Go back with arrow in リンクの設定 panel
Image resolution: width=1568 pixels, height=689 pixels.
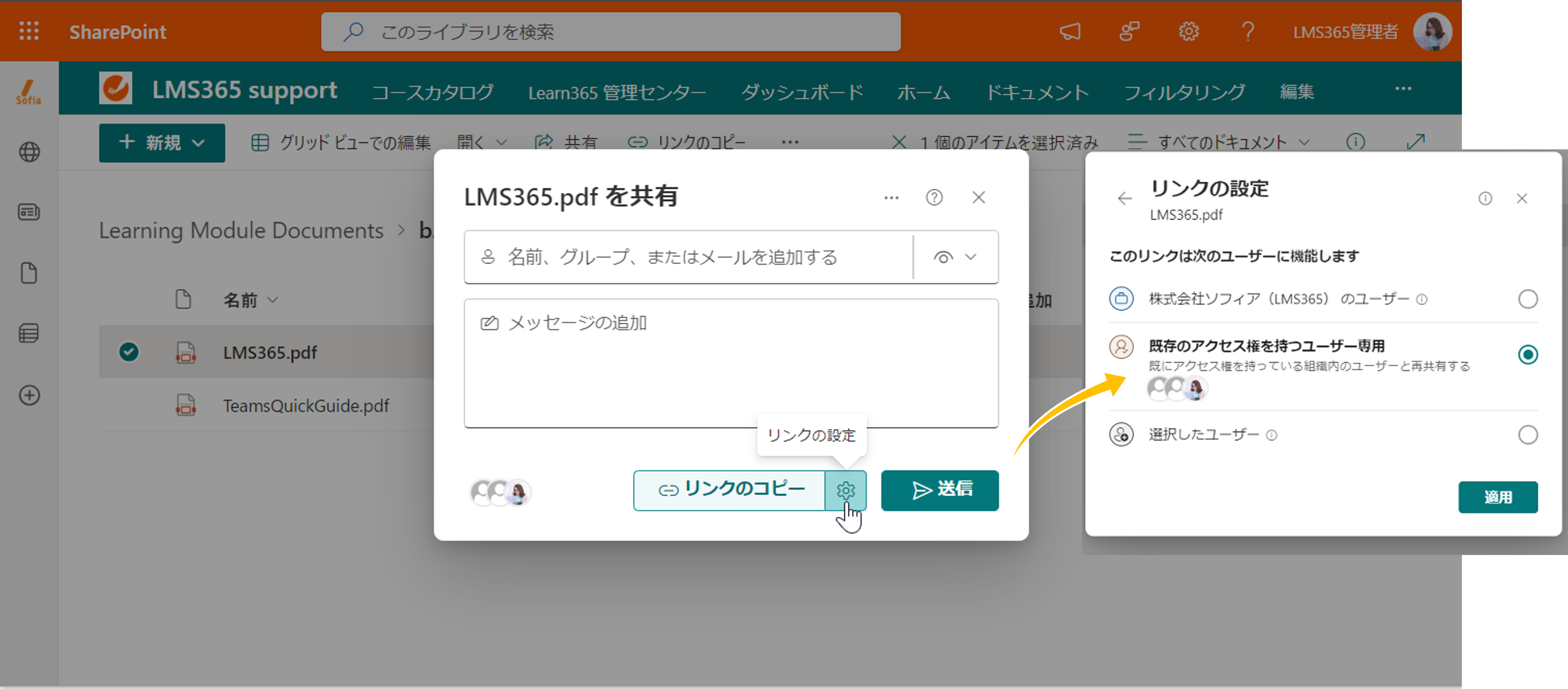coord(1124,198)
